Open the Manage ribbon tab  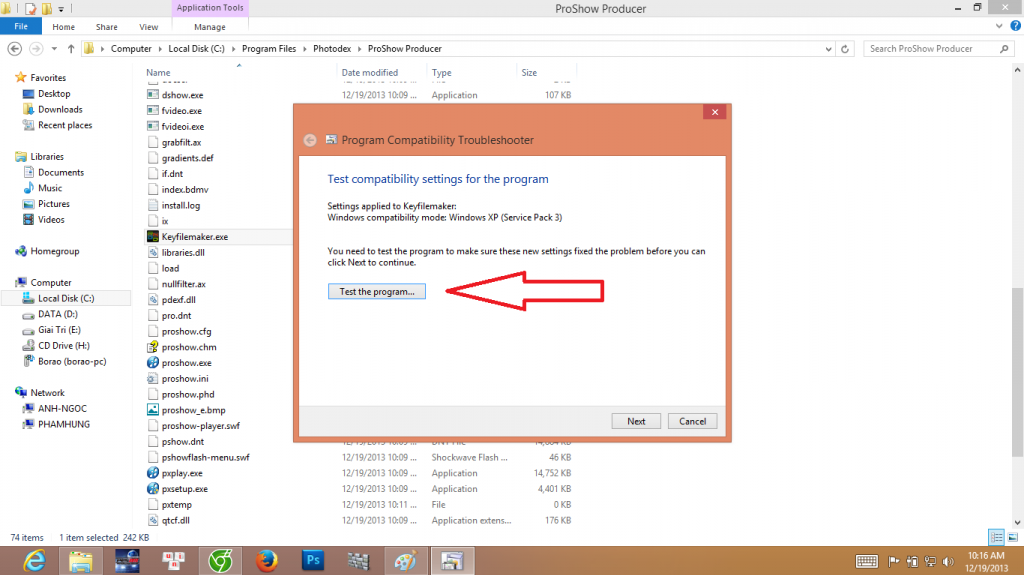coord(210,27)
